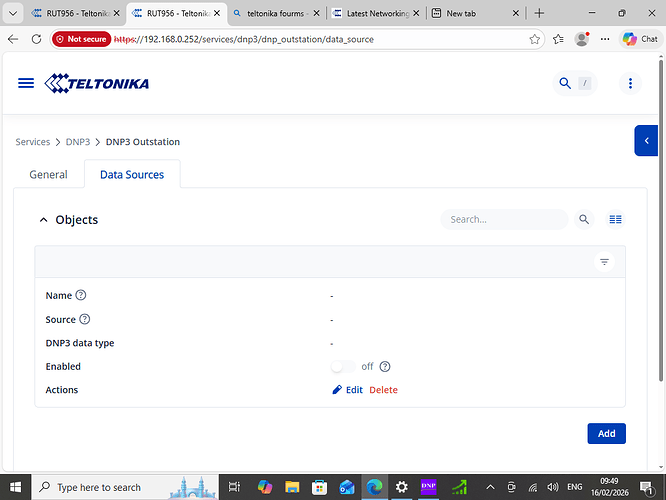Open the table filter icon
This screenshot has width=666, height=500.
[x=604, y=262]
